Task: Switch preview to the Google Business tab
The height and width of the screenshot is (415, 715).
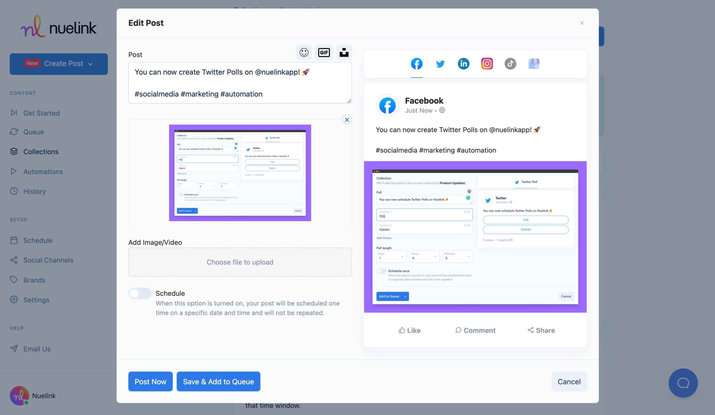Action: pyautogui.click(x=534, y=64)
